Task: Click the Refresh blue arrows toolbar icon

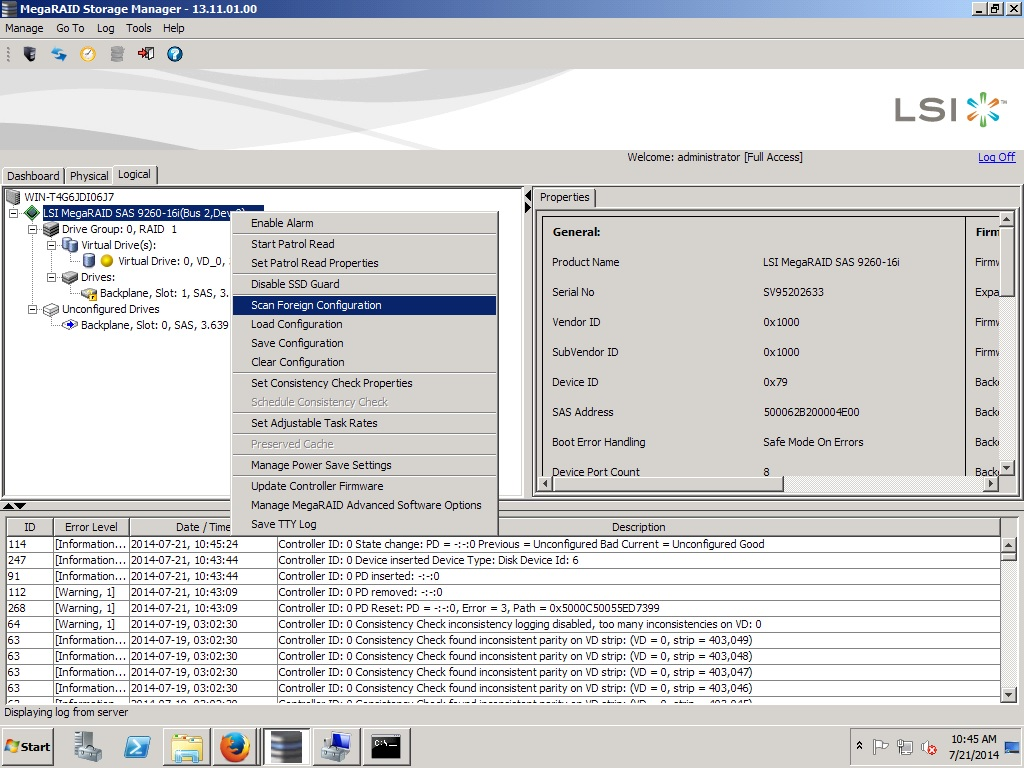Action: [59, 54]
